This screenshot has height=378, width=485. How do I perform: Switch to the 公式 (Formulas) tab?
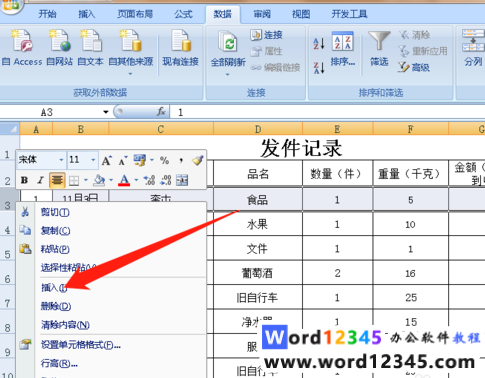183,14
